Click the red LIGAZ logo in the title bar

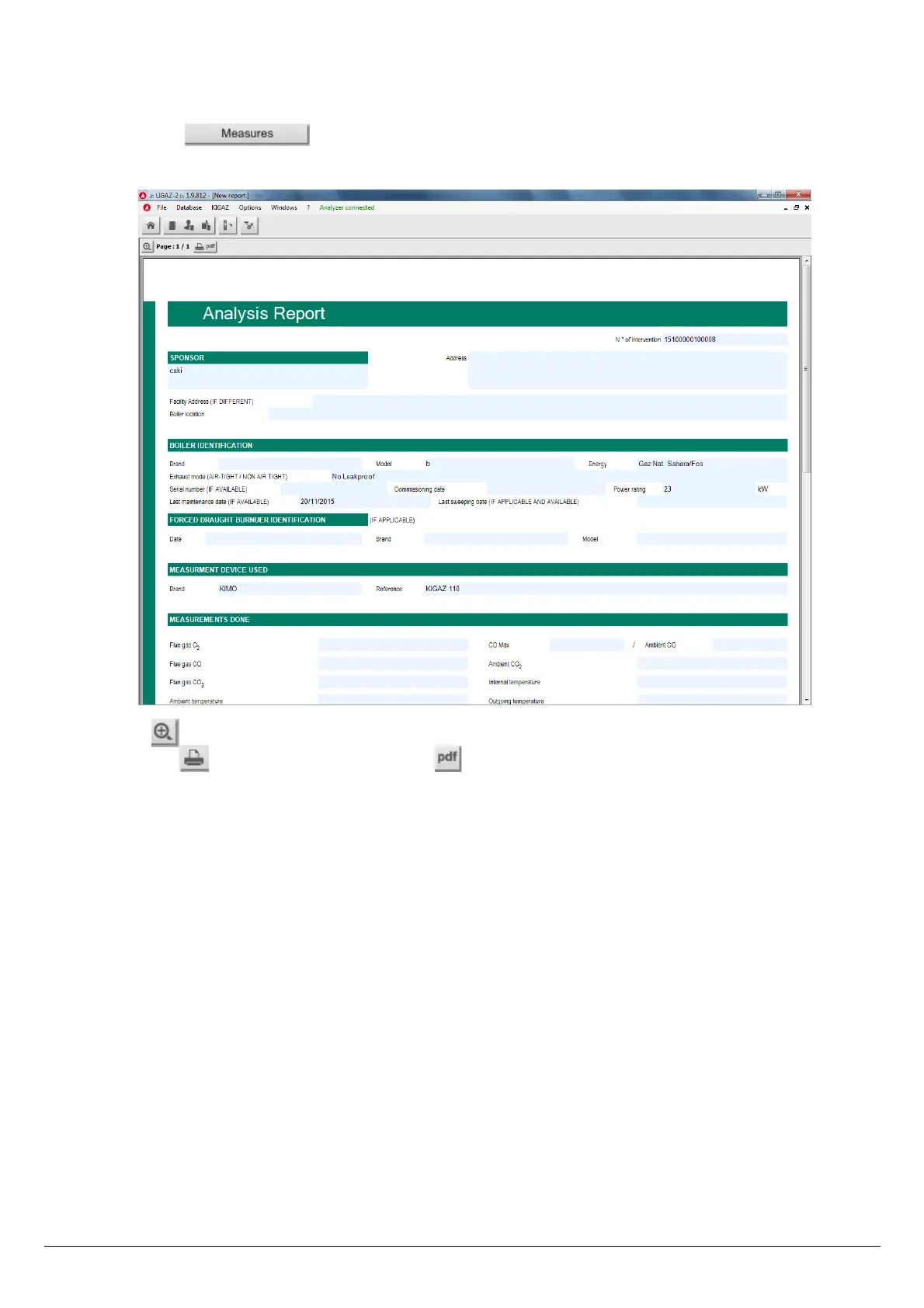click(x=143, y=196)
